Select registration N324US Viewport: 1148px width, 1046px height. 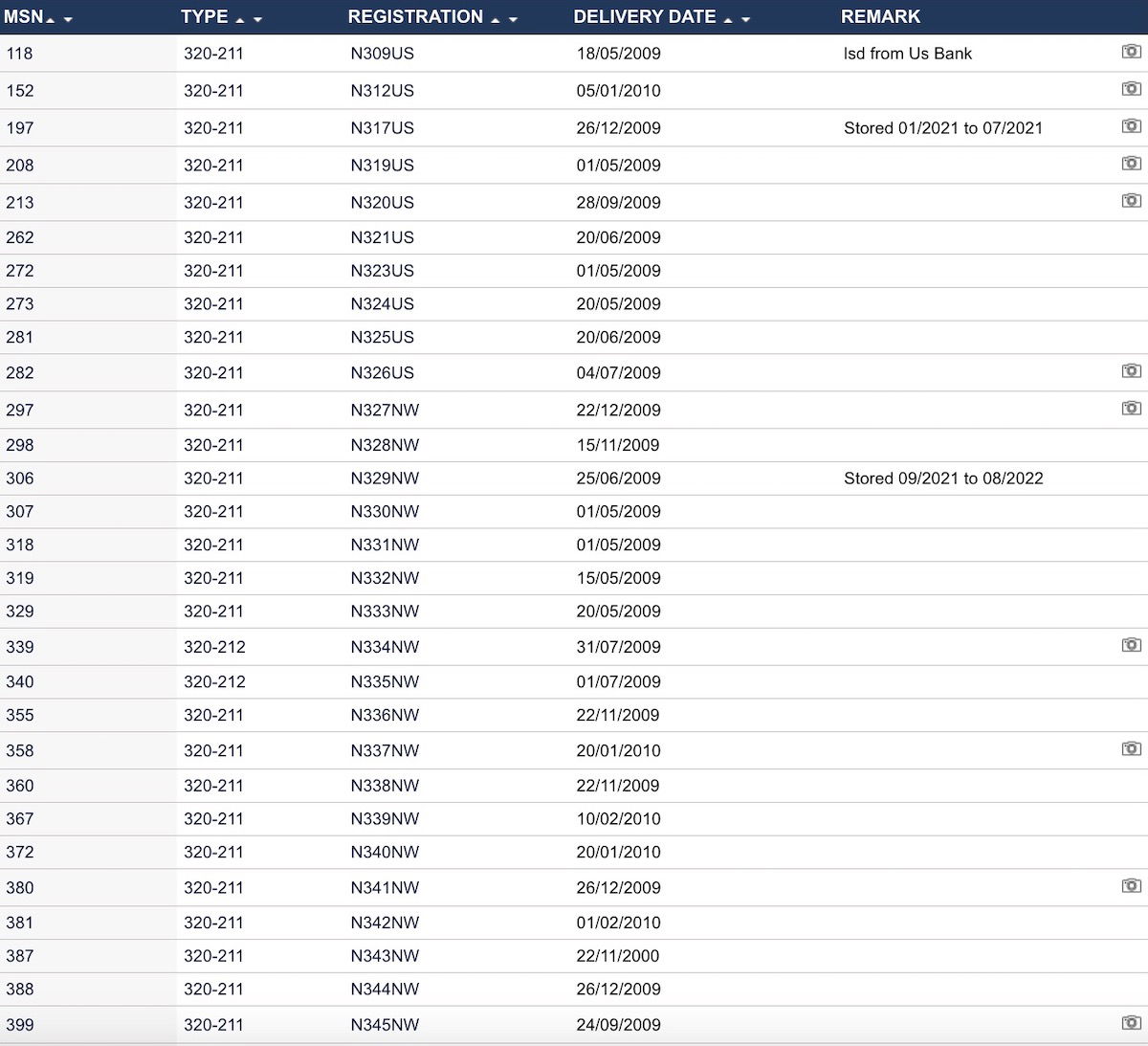382,304
